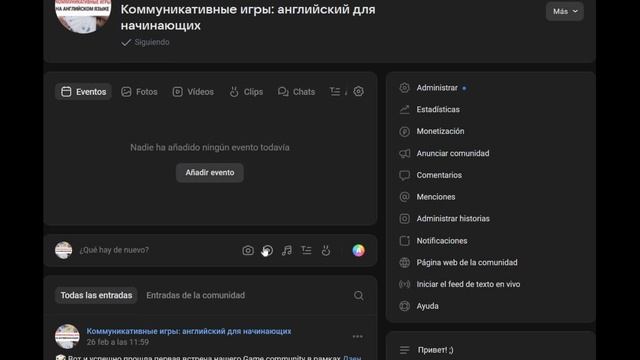This screenshot has height=360, width=640.
Task: Click the Comentarios speech bubble icon
Action: (404, 175)
